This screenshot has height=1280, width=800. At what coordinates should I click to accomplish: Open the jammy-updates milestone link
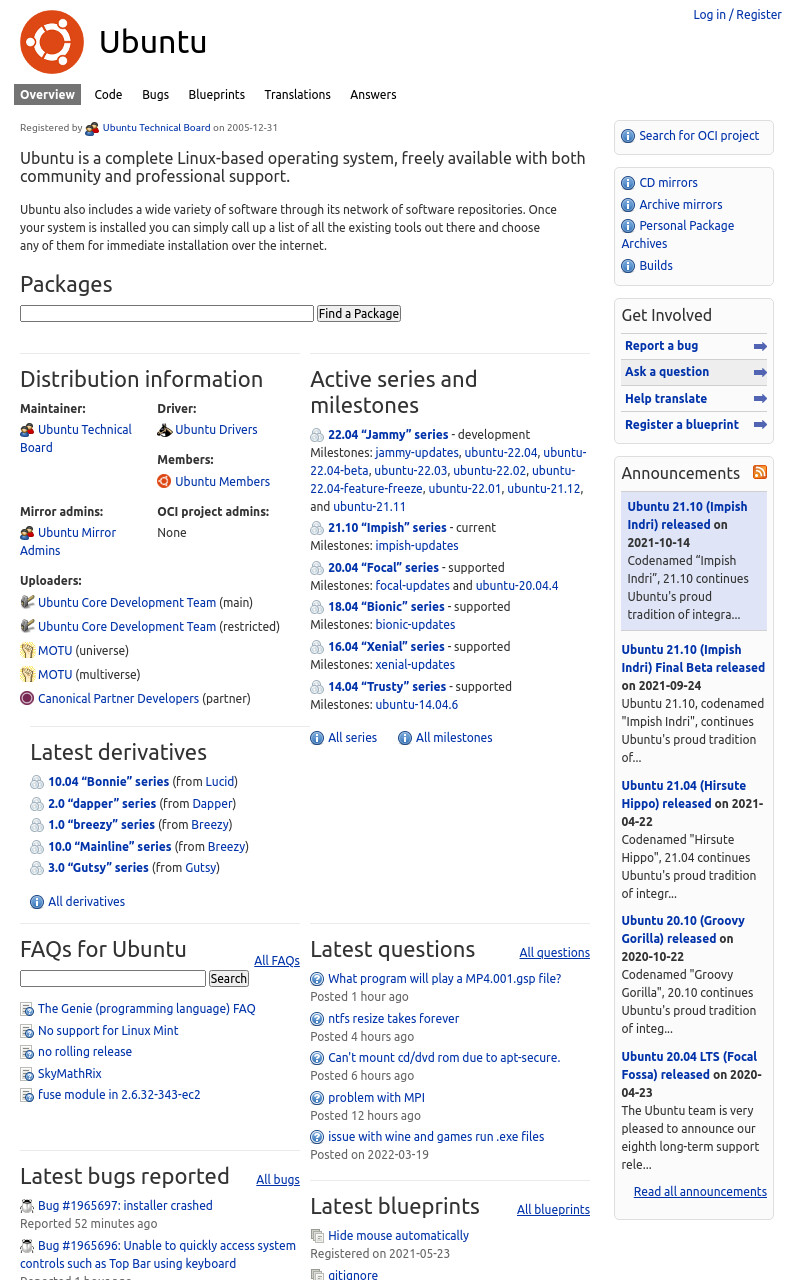tap(417, 453)
